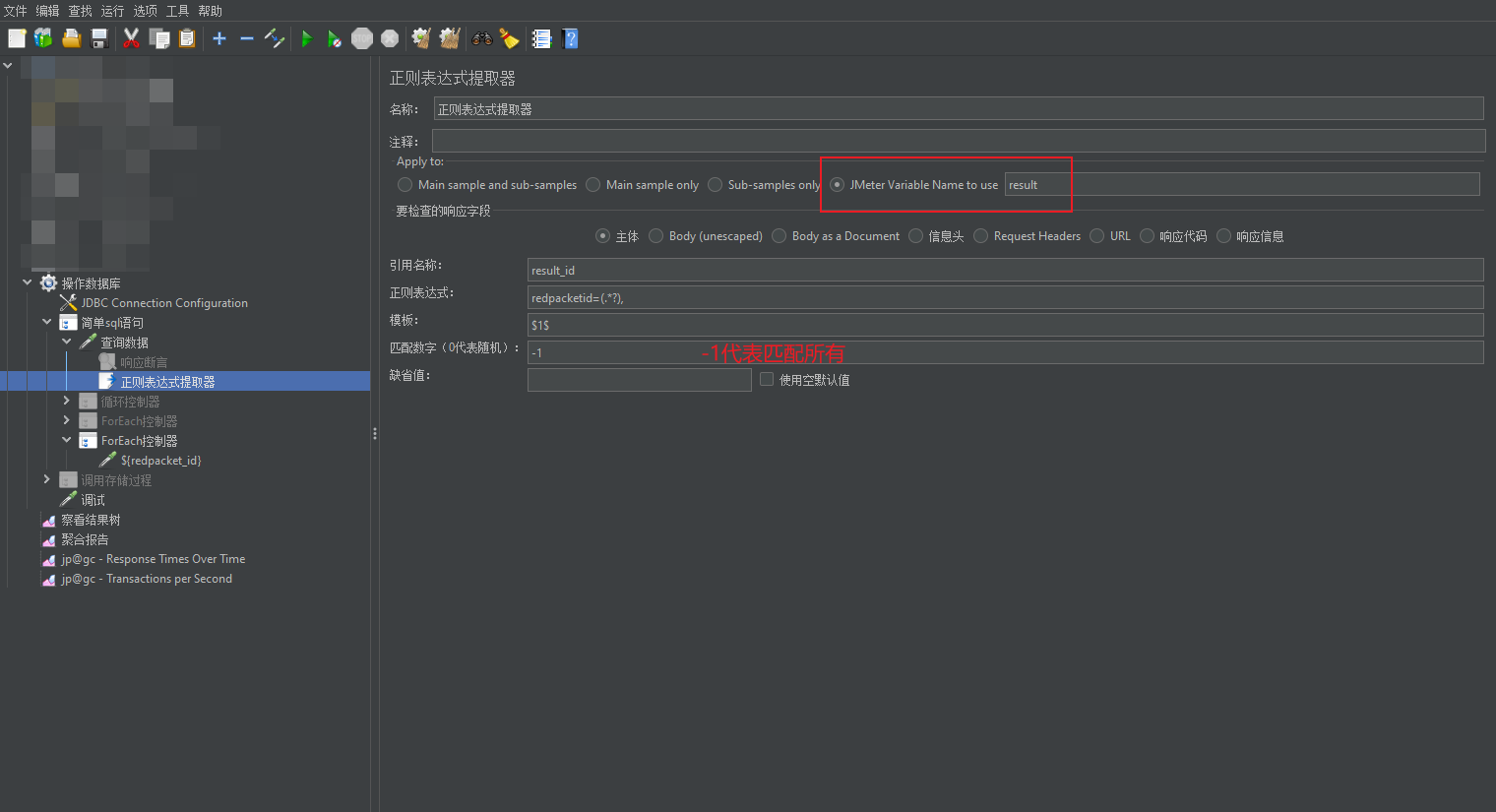
Task: Open the 工具 menu
Action: click(177, 11)
